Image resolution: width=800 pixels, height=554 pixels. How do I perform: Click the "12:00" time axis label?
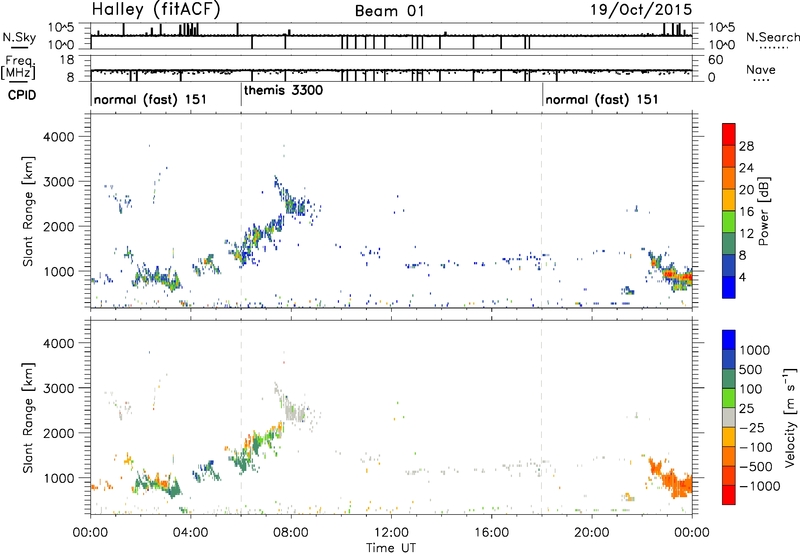(x=391, y=533)
